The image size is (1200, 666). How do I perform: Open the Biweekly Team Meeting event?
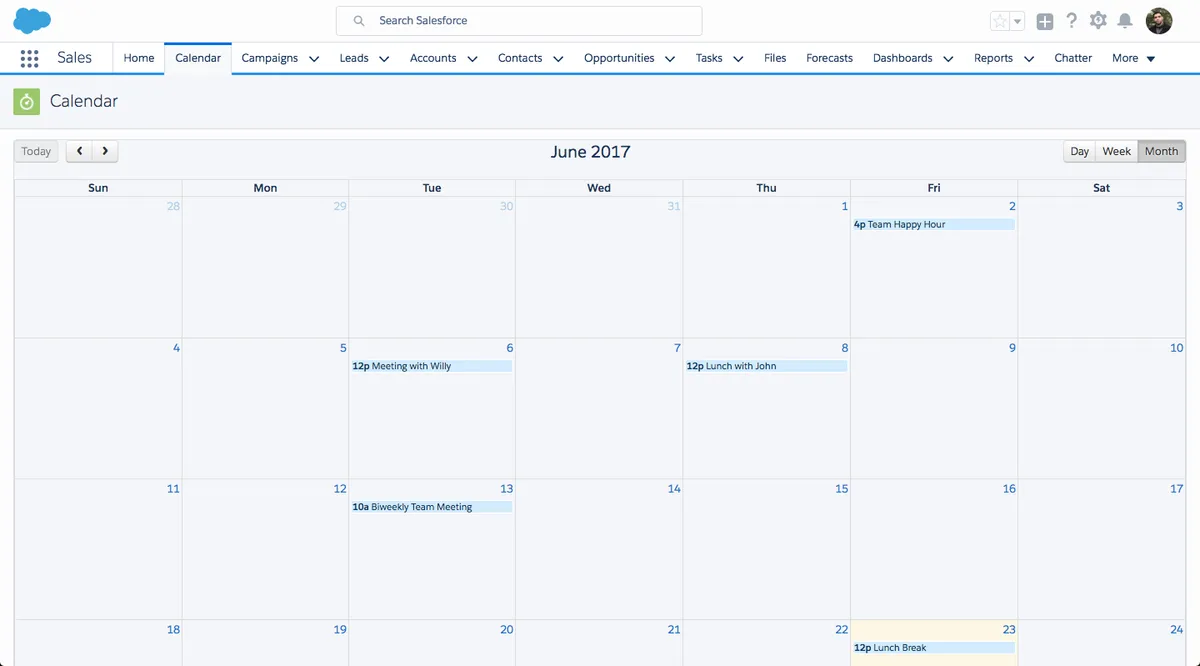(x=431, y=507)
